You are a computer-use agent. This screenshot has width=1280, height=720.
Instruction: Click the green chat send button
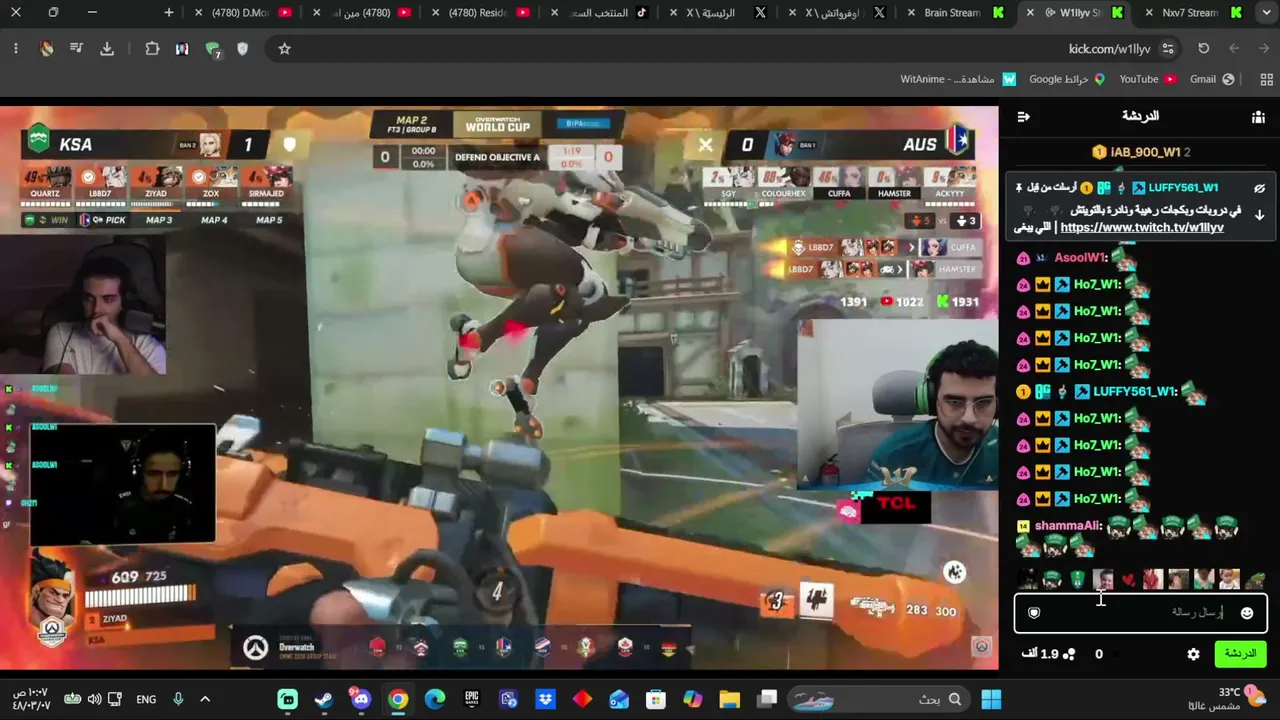pyautogui.click(x=1240, y=654)
